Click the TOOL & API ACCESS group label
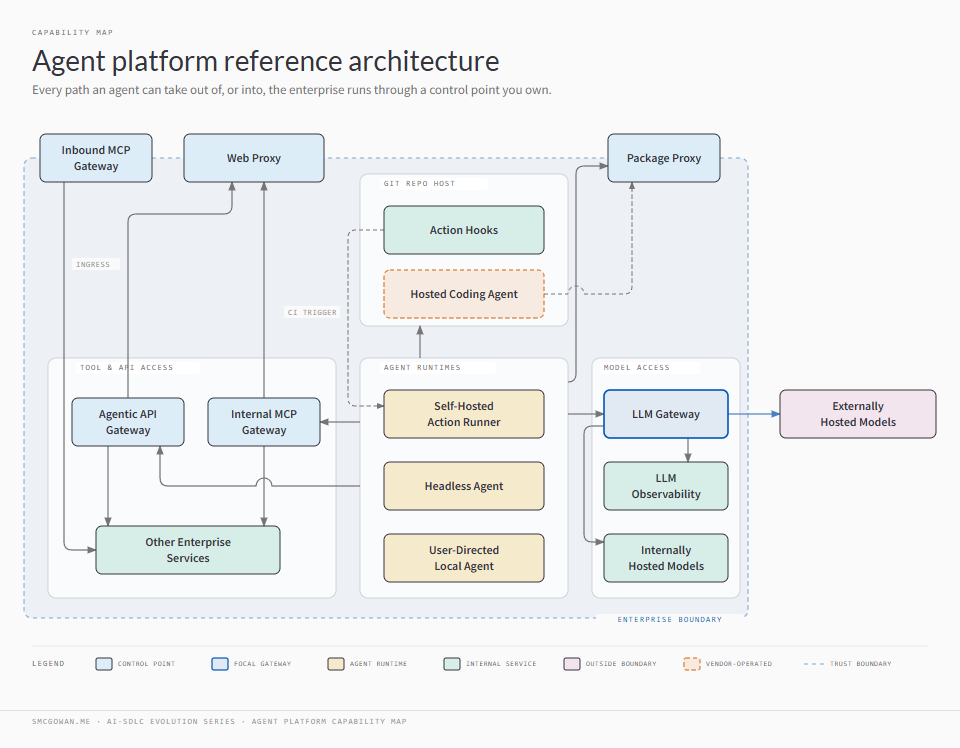Screen dimensions: 960x748 126,368
